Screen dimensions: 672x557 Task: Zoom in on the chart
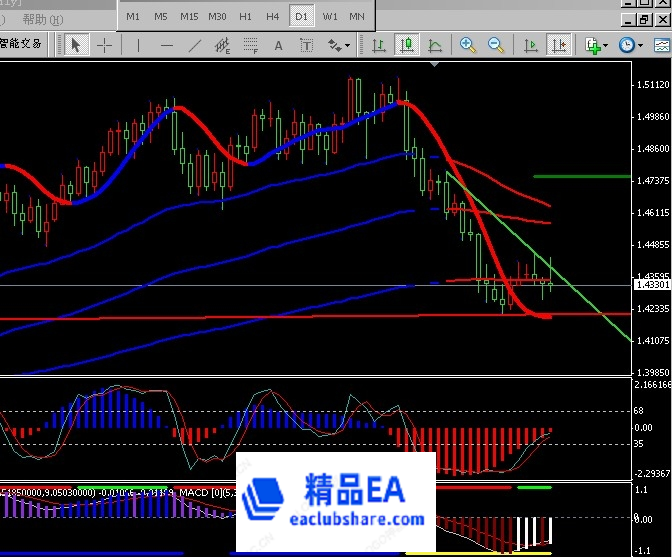[x=467, y=45]
